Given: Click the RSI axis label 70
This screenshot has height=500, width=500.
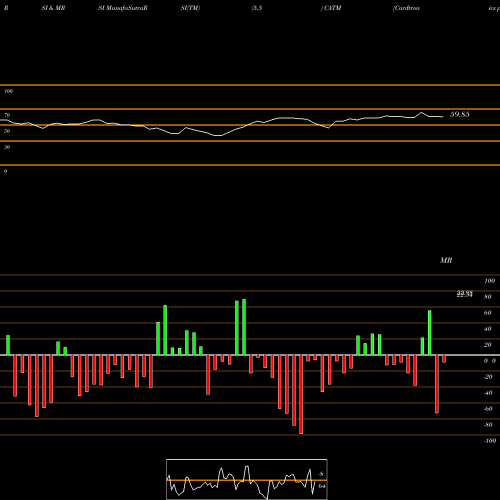Looking at the screenshot, I should (7, 115).
